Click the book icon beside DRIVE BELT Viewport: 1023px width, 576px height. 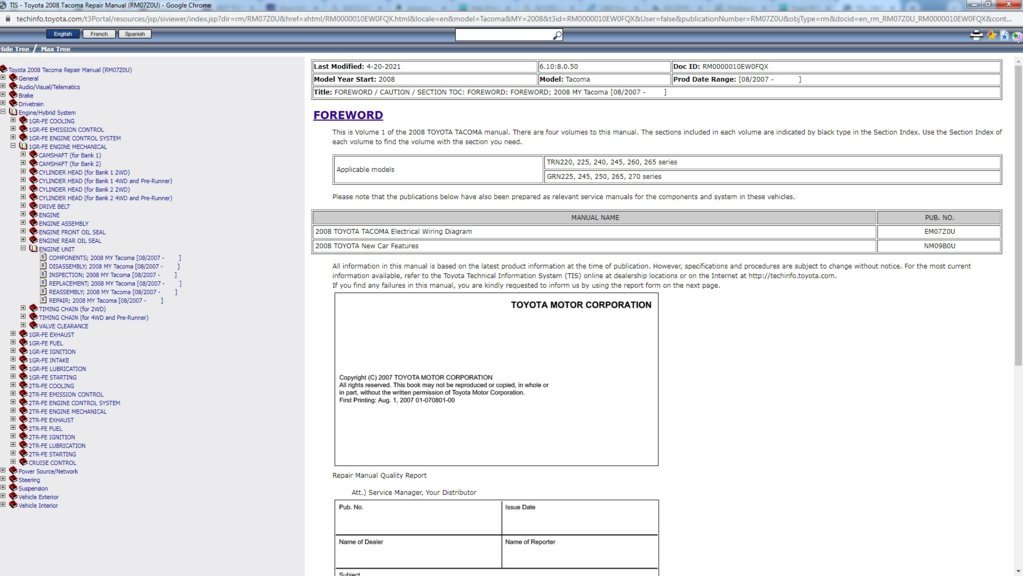33,205
